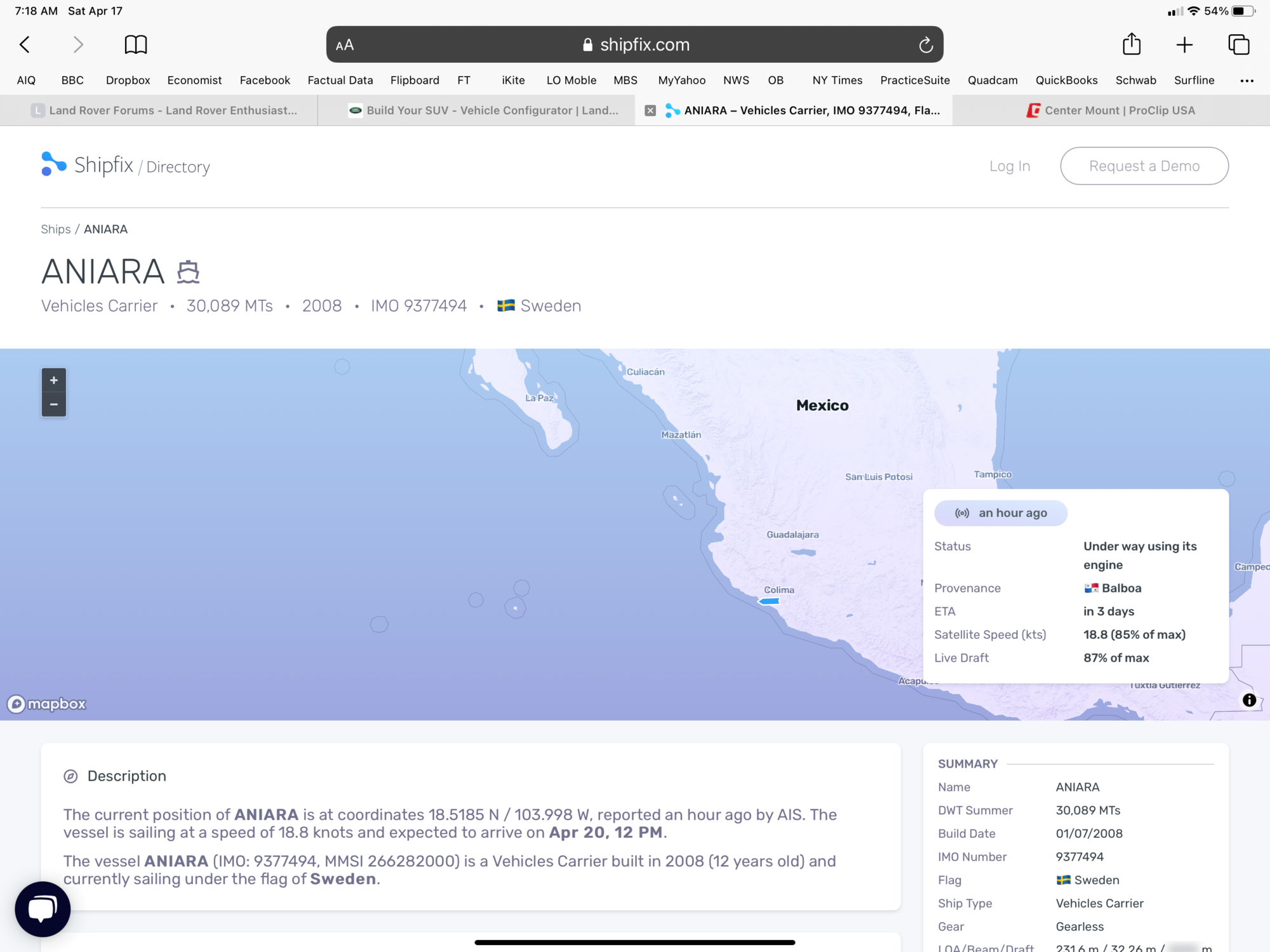Screen dimensions: 1270x952
Task: Reload the shipfix.com page
Action: pos(925,44)
